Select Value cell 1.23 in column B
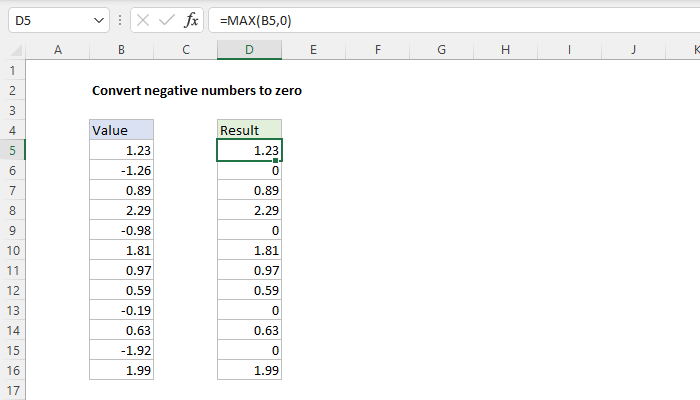Viewport: 700px width, 400px height. (x=121, y=150)
